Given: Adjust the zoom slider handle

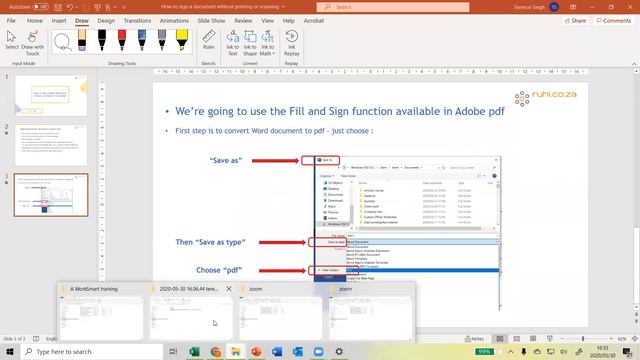Looking at the screenshot, I should coord(583,339).
